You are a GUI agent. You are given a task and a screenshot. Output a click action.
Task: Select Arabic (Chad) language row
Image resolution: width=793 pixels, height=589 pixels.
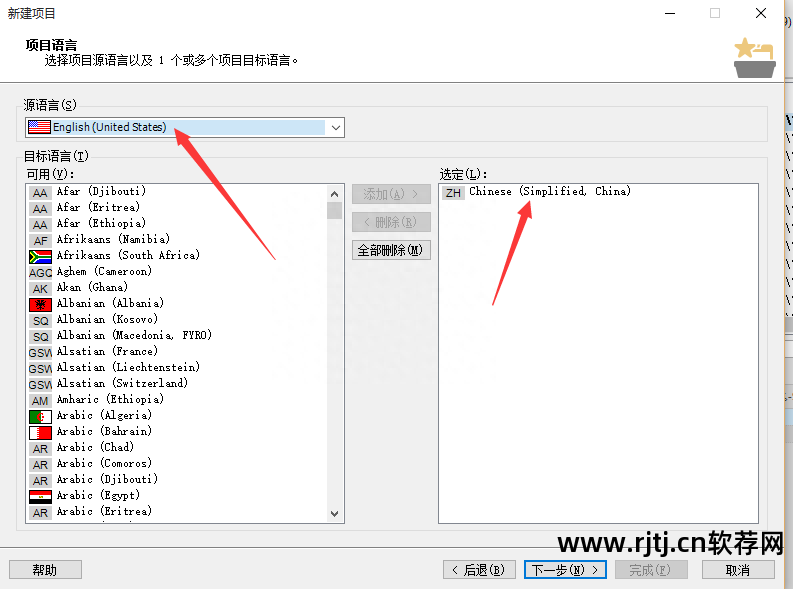(177, 447)
